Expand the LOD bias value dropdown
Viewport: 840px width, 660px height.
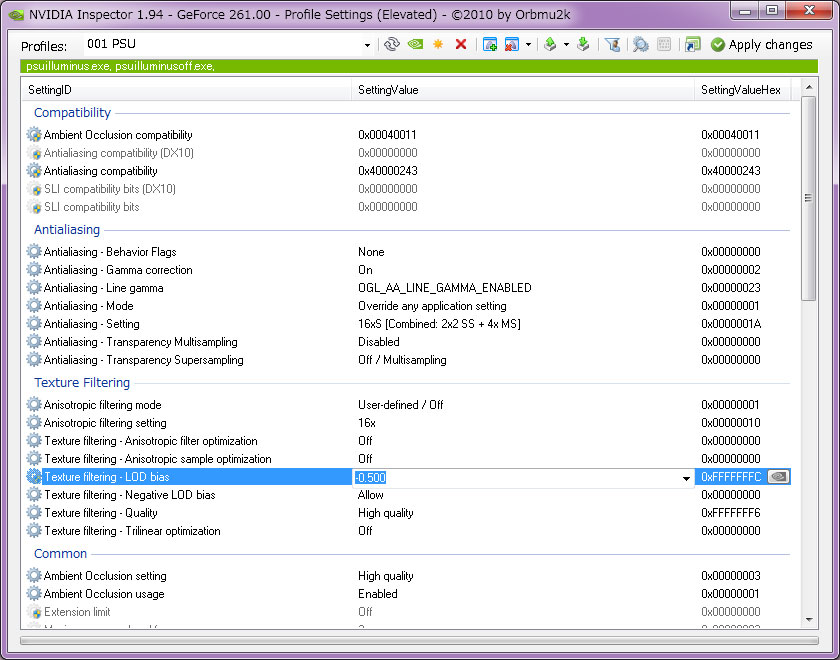(x=686, y=478)
